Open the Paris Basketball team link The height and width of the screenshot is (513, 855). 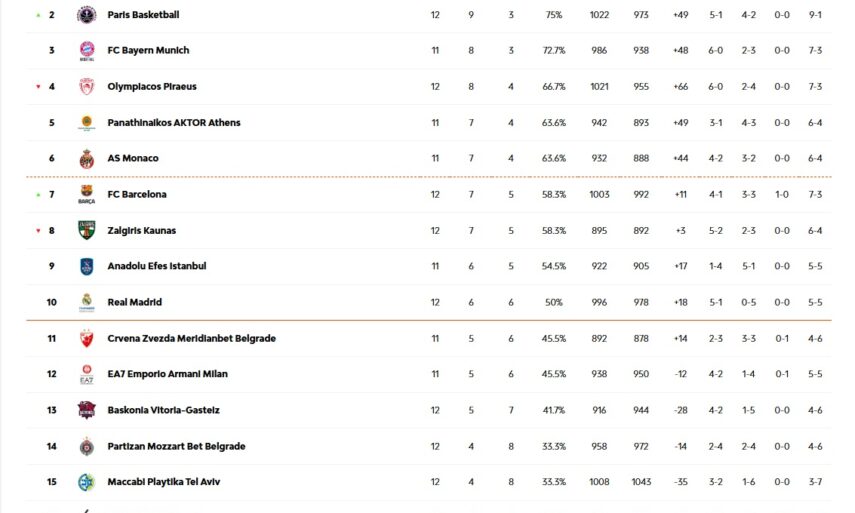[x=143, y=15]
